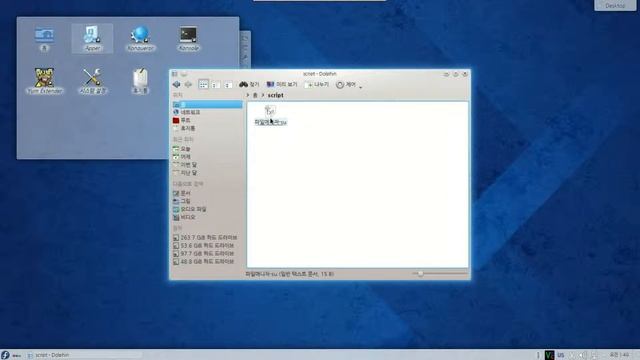The height and width of the screenshot is (360, 640).
Task: Switch to icons view mode
Action: (203, 84)
